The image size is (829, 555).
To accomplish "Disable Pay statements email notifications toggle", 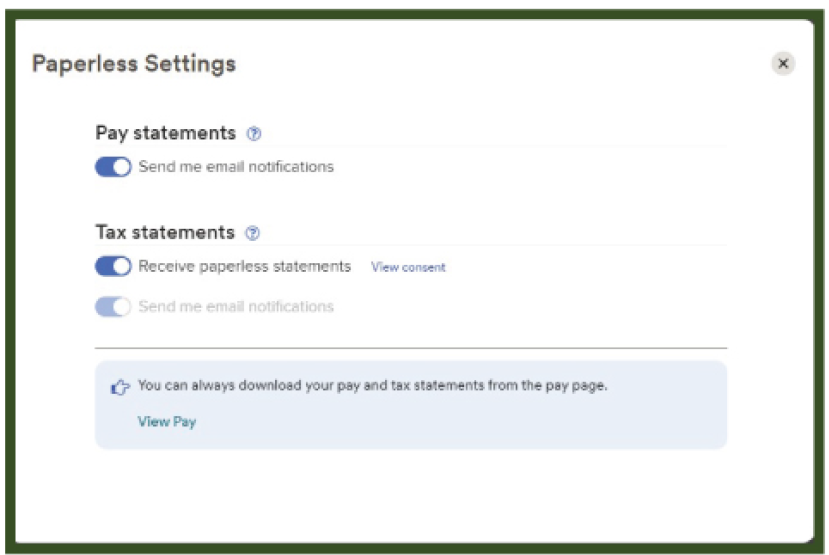I will [x=113, y=167].
